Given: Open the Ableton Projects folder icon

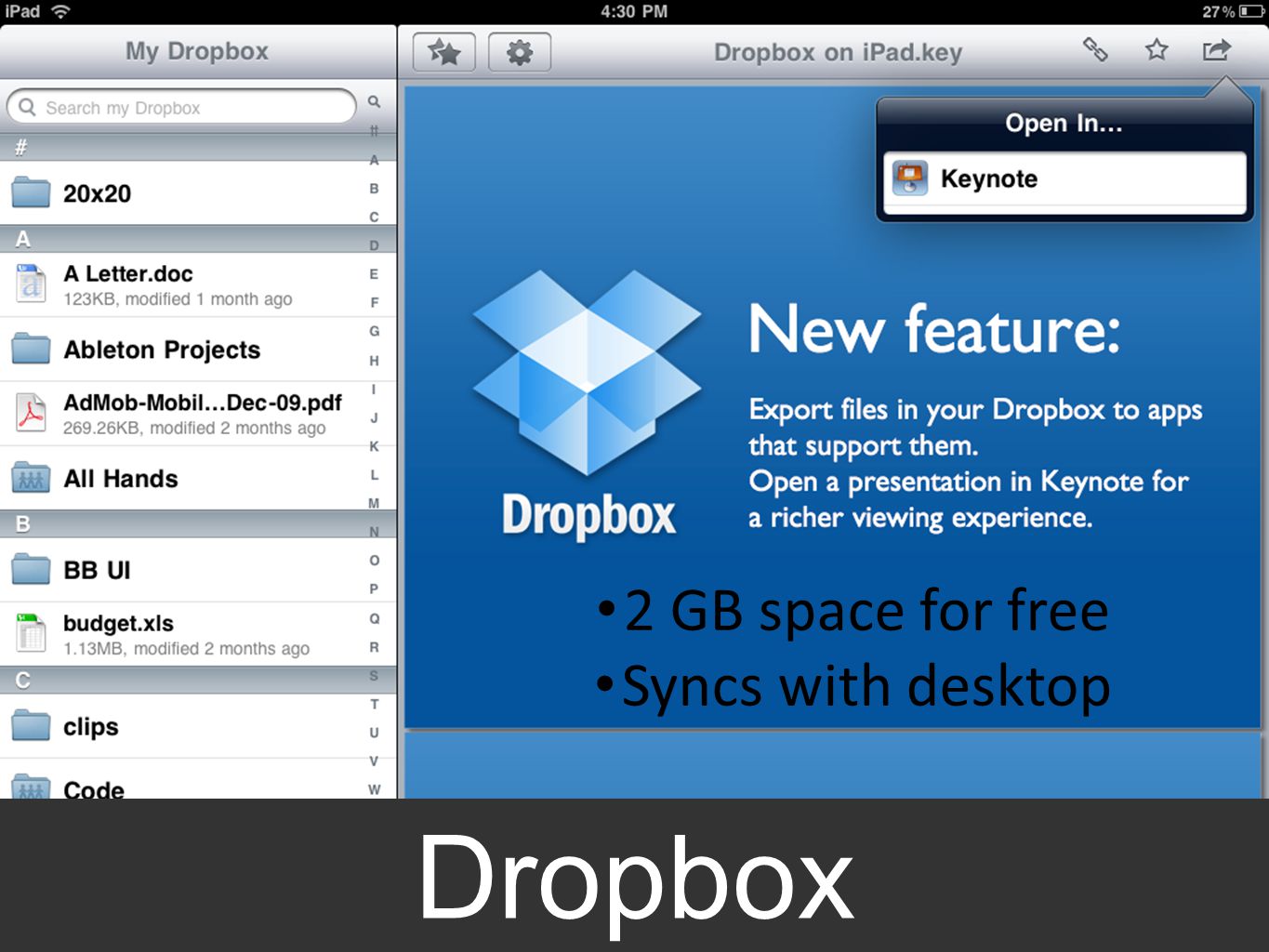Looking at the screenshot, I should coord(31,349).
